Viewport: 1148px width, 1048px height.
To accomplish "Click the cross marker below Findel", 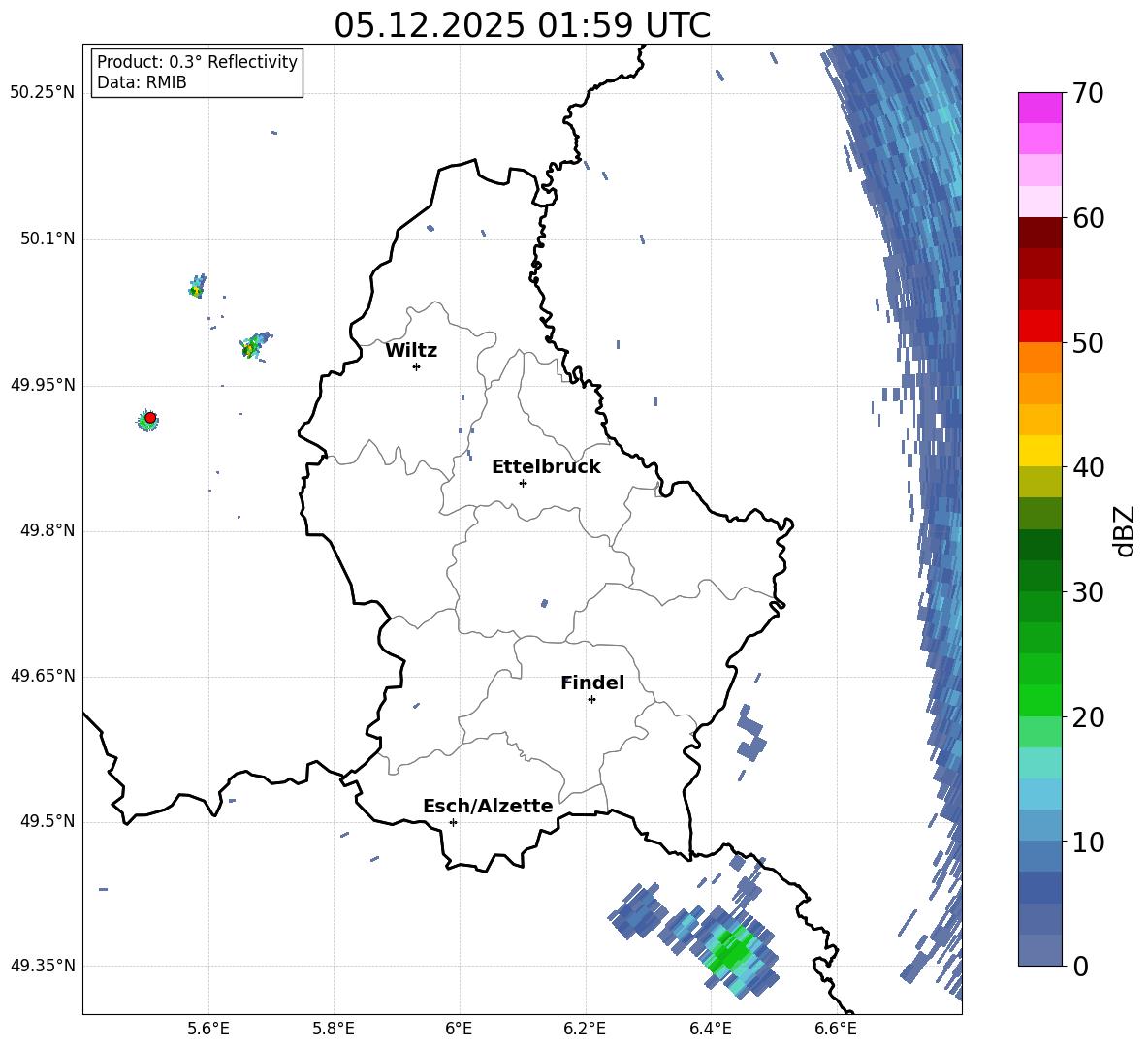I will pyautogui.click(x=591, y=700).
